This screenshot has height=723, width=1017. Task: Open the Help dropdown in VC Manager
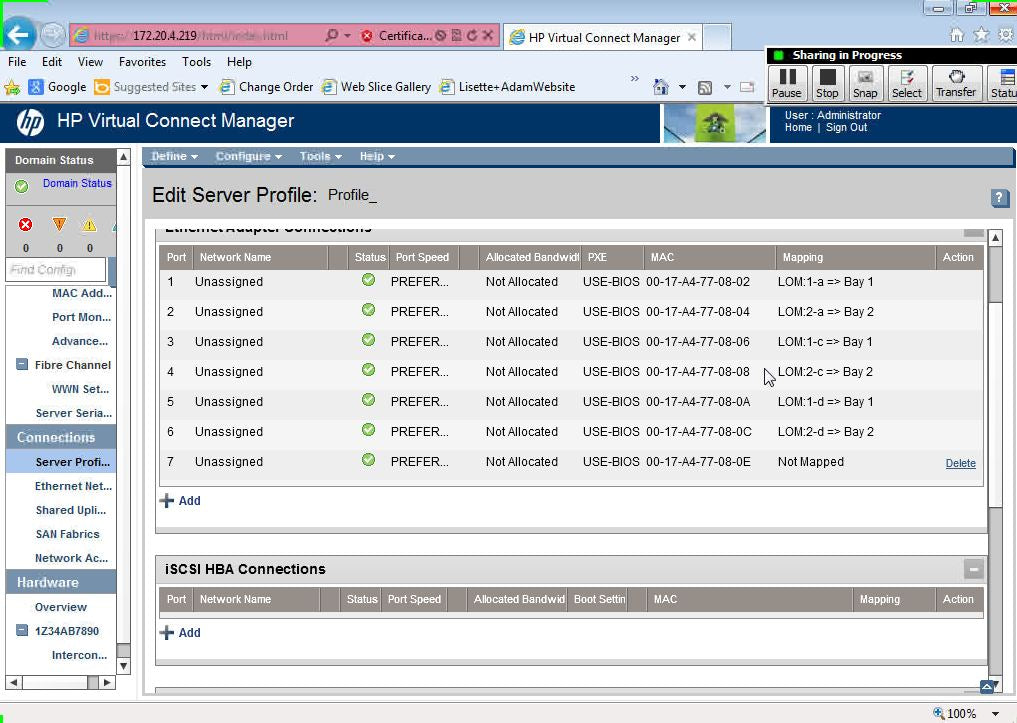pyautogui.click(x=377, y=156)
